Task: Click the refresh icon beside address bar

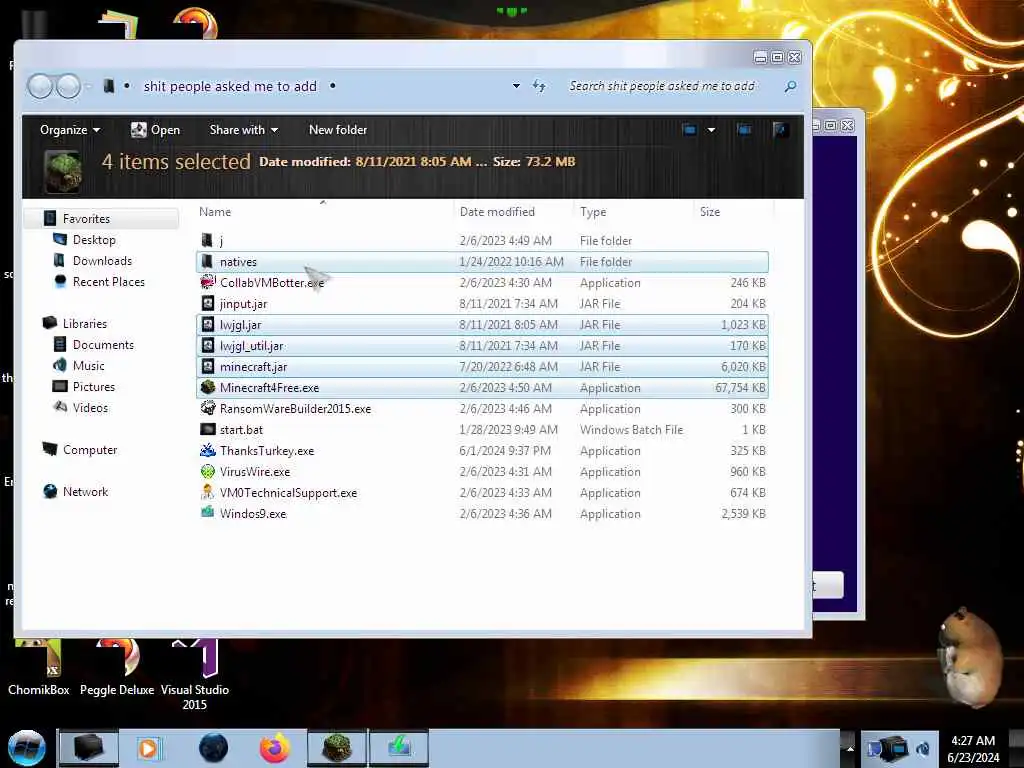Action: coord(539,86)
